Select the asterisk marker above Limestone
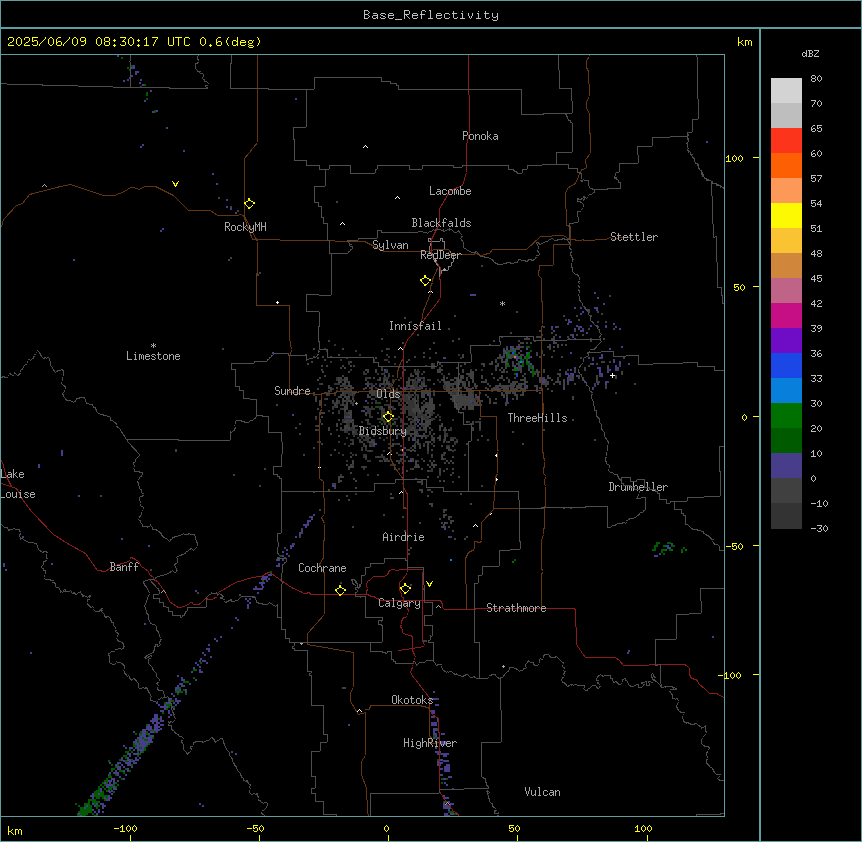The width and height of the screenshot is (862, 842). coord(153,346)
